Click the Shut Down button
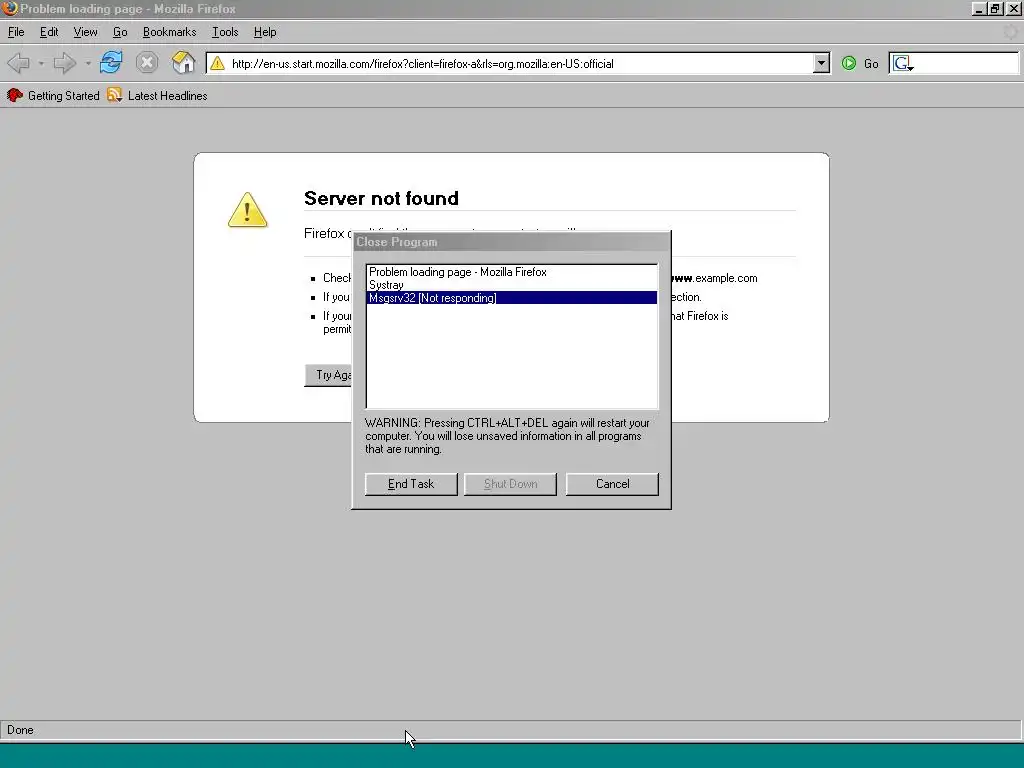 coord(511,484)
